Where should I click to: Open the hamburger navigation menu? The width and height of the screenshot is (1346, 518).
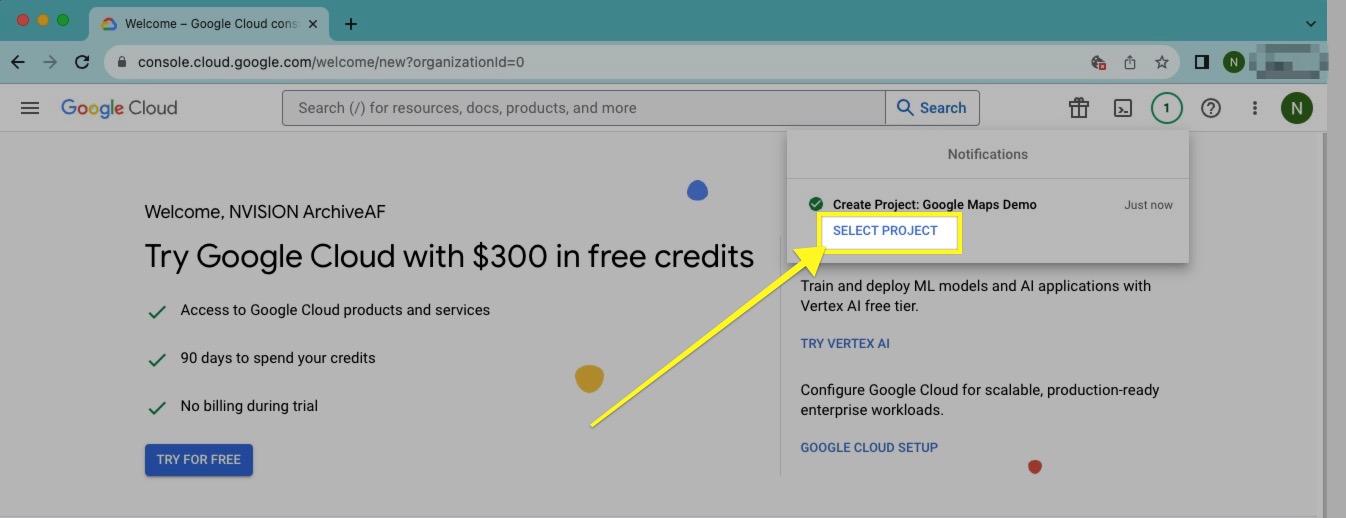click(x=30, y=108)
